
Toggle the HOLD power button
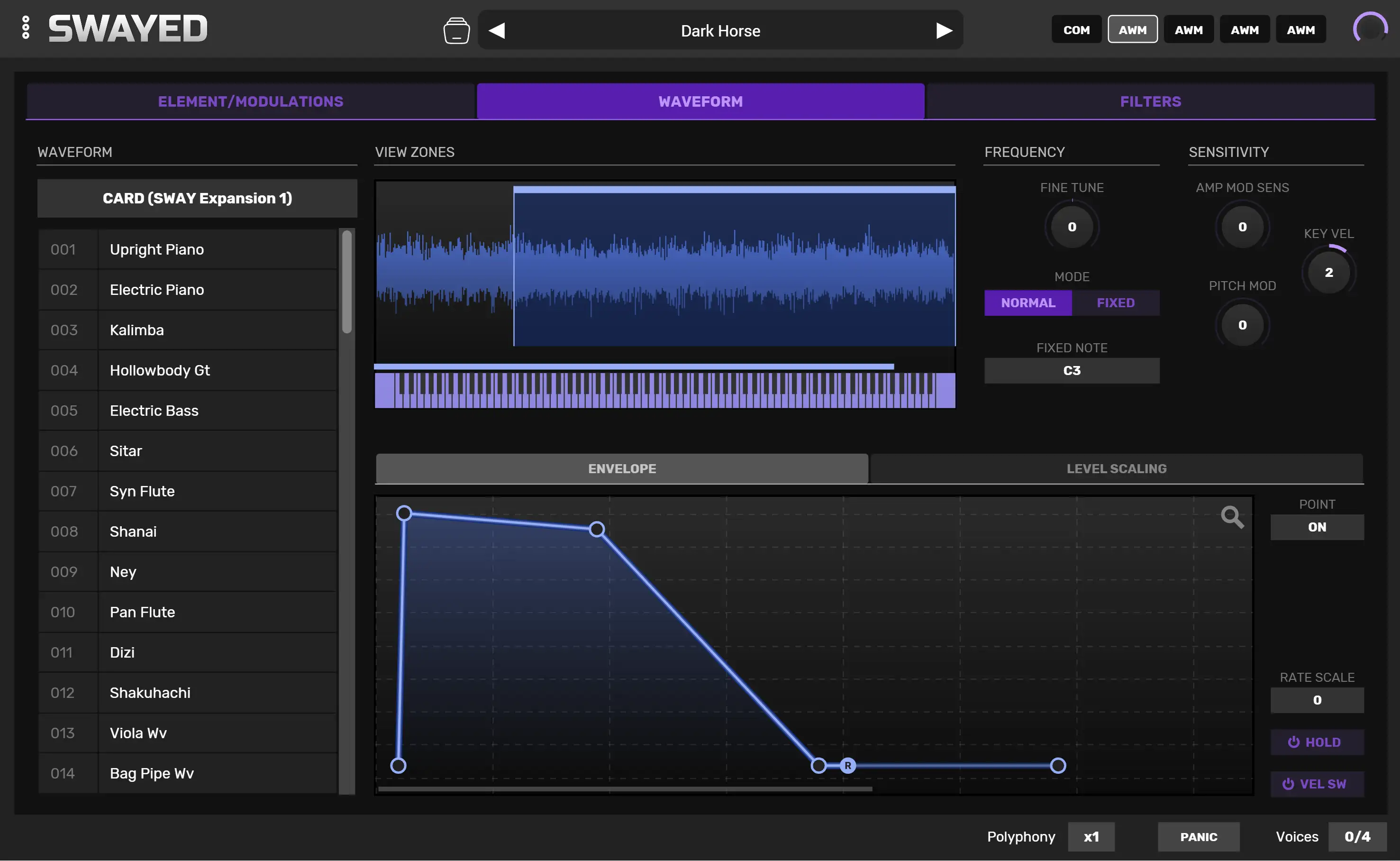pyautogui.click(x=1316, y=742)
